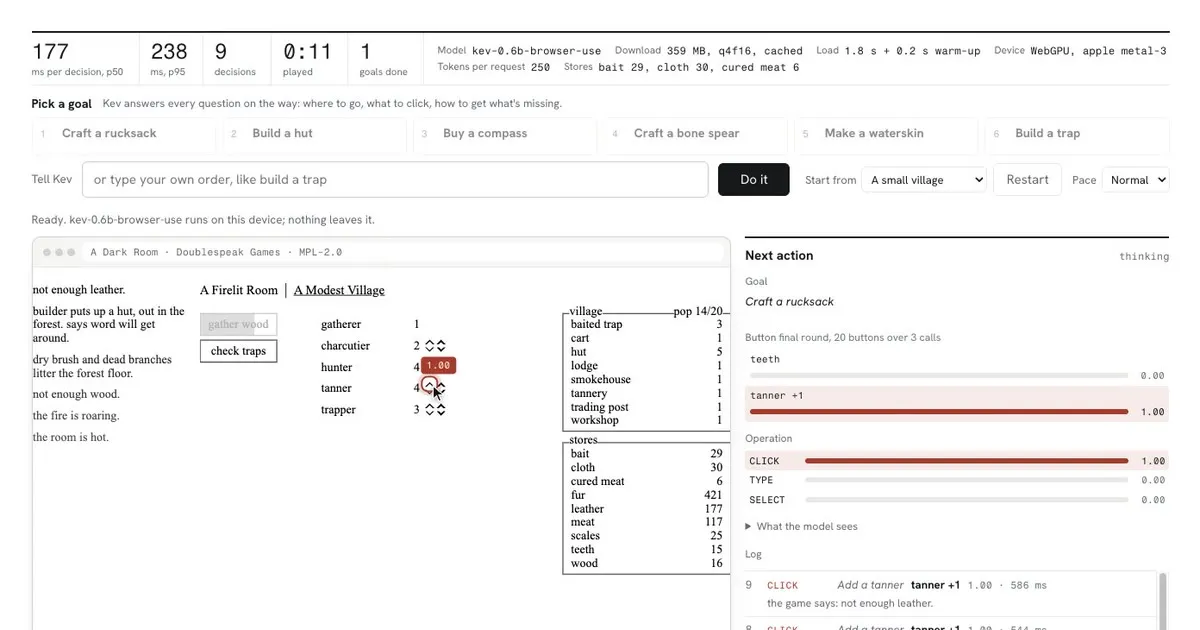Switch to the 'A Modest Village' tab
This screenshot has height=630, width=1200.
[x=339, y=290]
